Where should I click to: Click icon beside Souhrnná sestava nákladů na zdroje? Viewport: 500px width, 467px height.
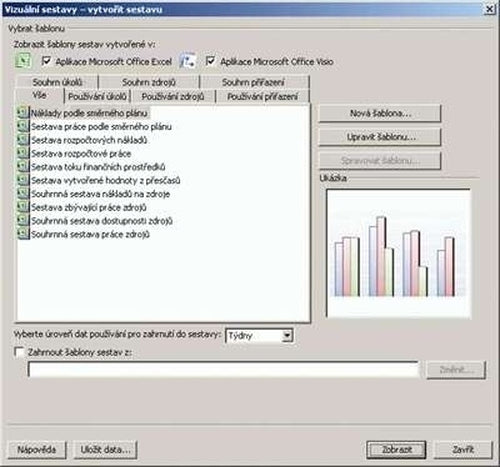[23, 193]
